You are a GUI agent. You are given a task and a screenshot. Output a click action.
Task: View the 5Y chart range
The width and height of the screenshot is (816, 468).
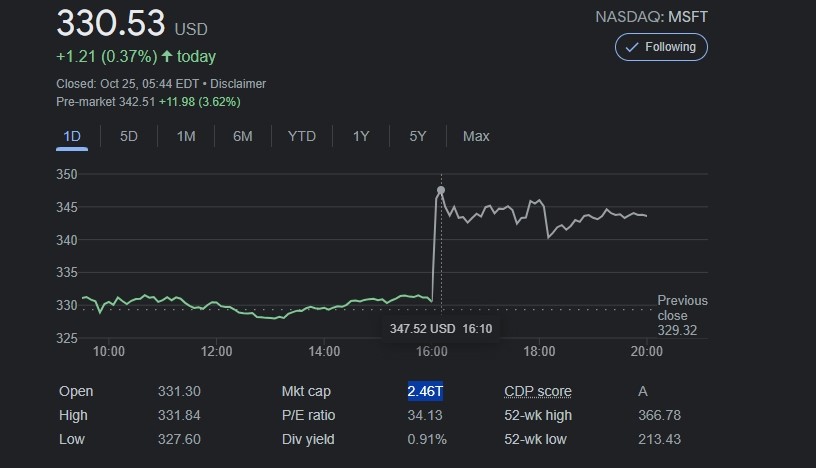tap(417, 136)
